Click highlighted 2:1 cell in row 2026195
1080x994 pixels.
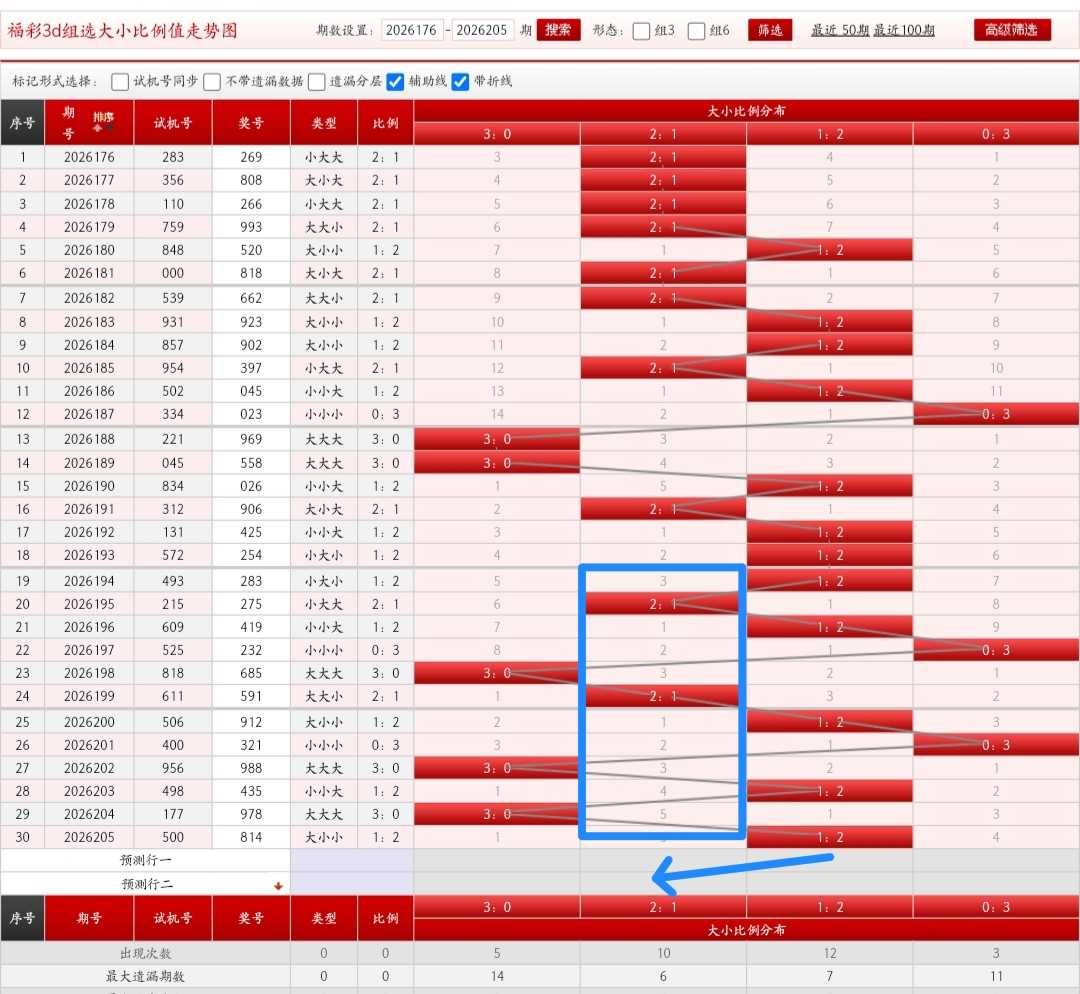[x=663, y=604]
